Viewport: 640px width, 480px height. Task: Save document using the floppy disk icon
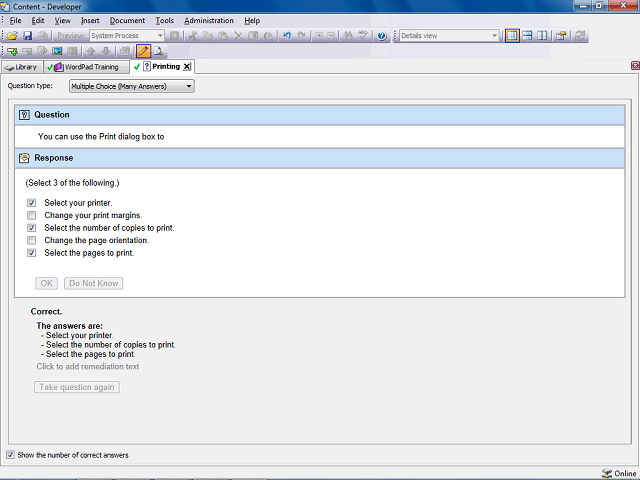coord(27,36)
